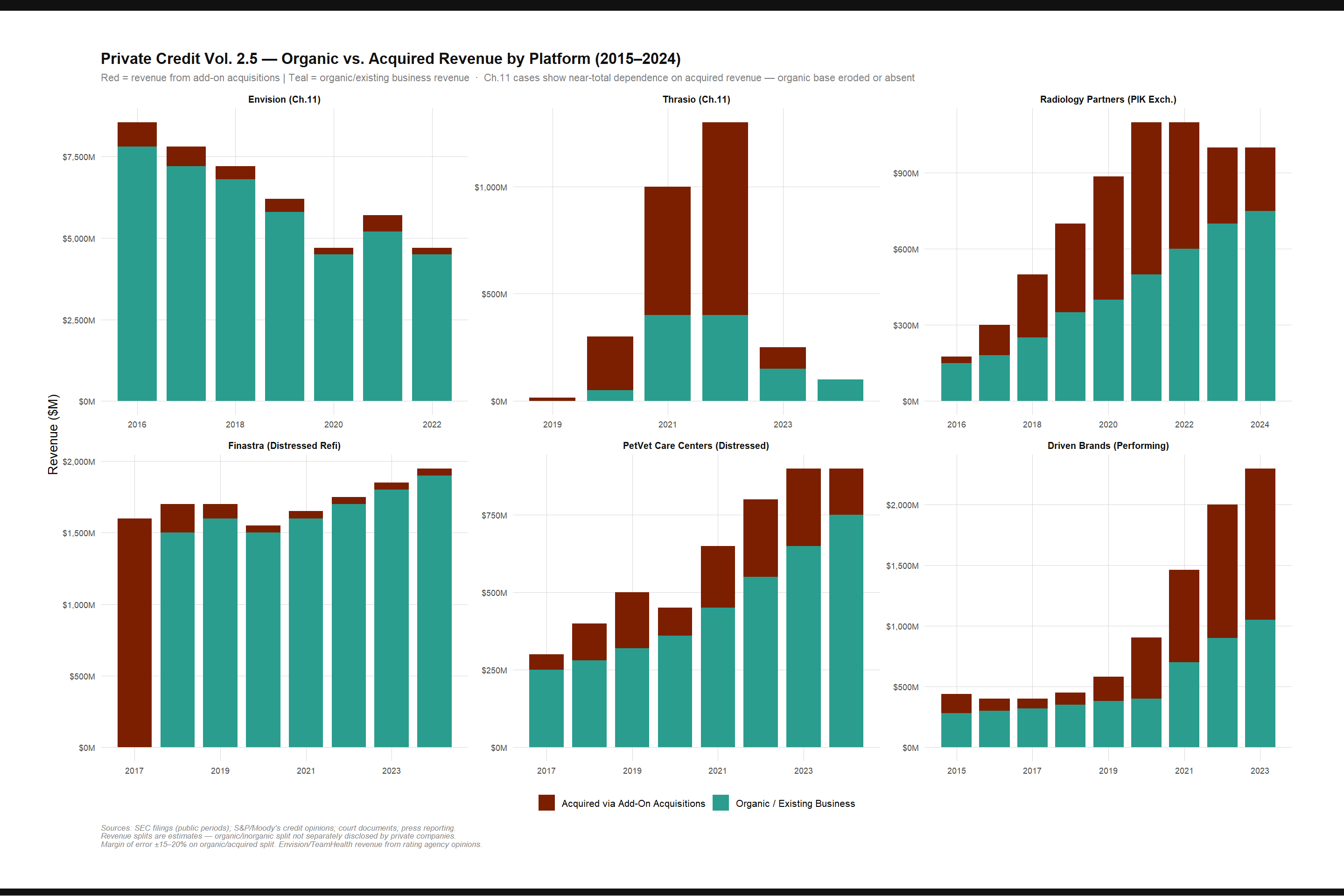This screenshot has width=1344, height=896.
Task: Click Envision's 2016 teal bar
Action: click(x=137, y=274)
